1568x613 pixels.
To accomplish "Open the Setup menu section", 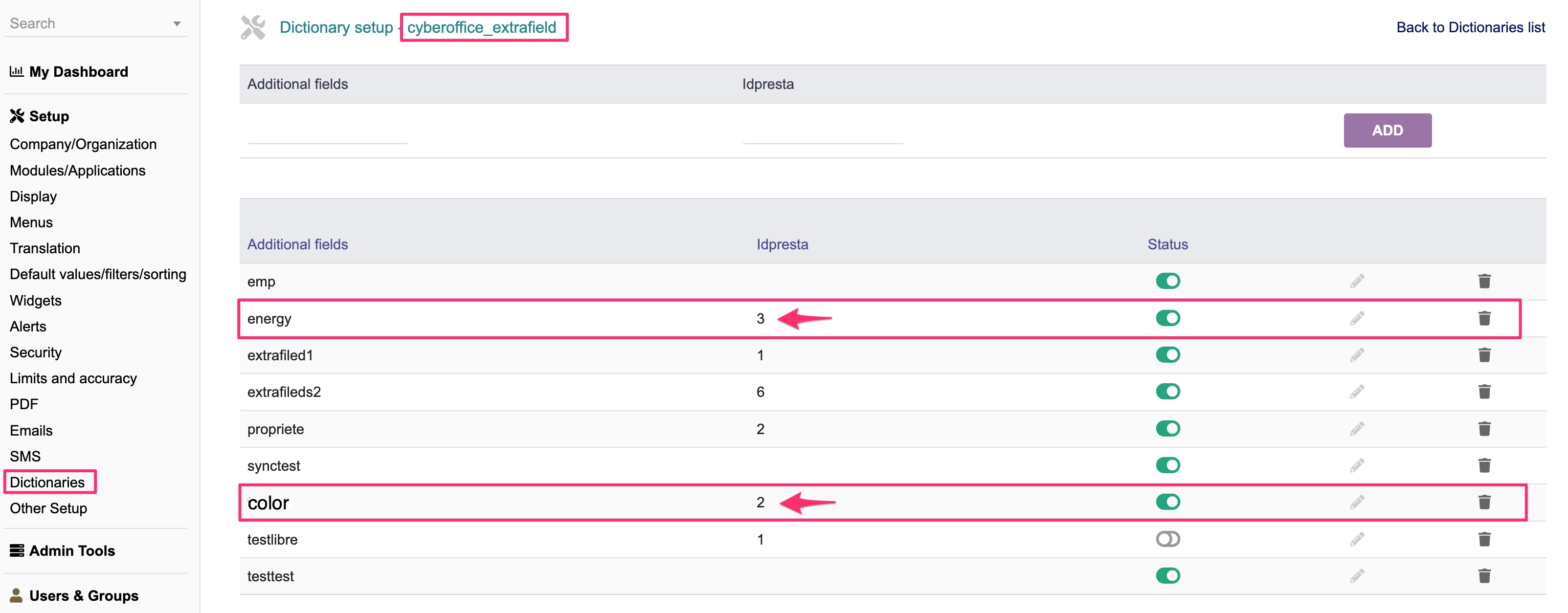I will click(x=40, y=116).
